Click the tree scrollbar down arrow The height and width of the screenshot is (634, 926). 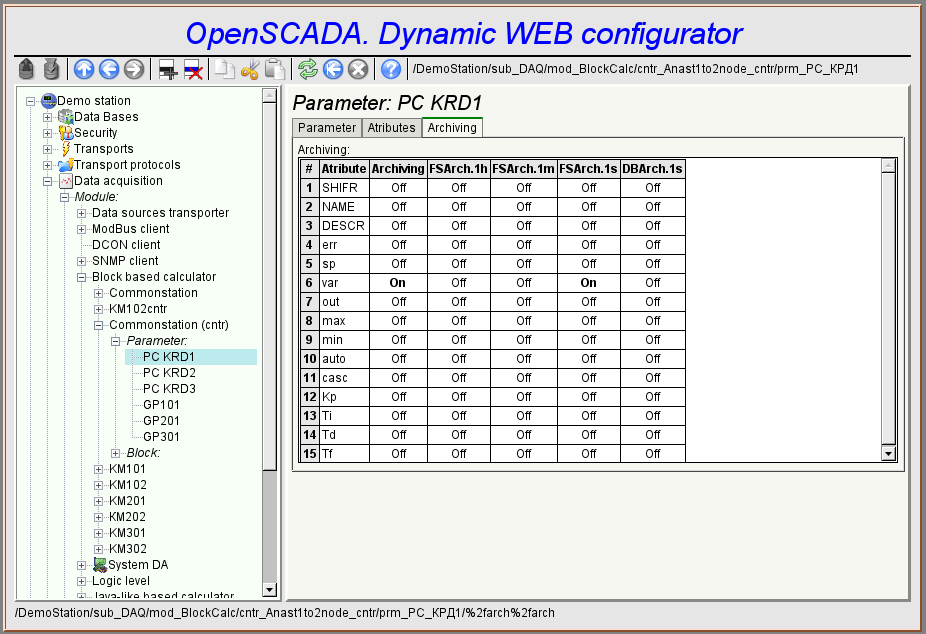269,590
